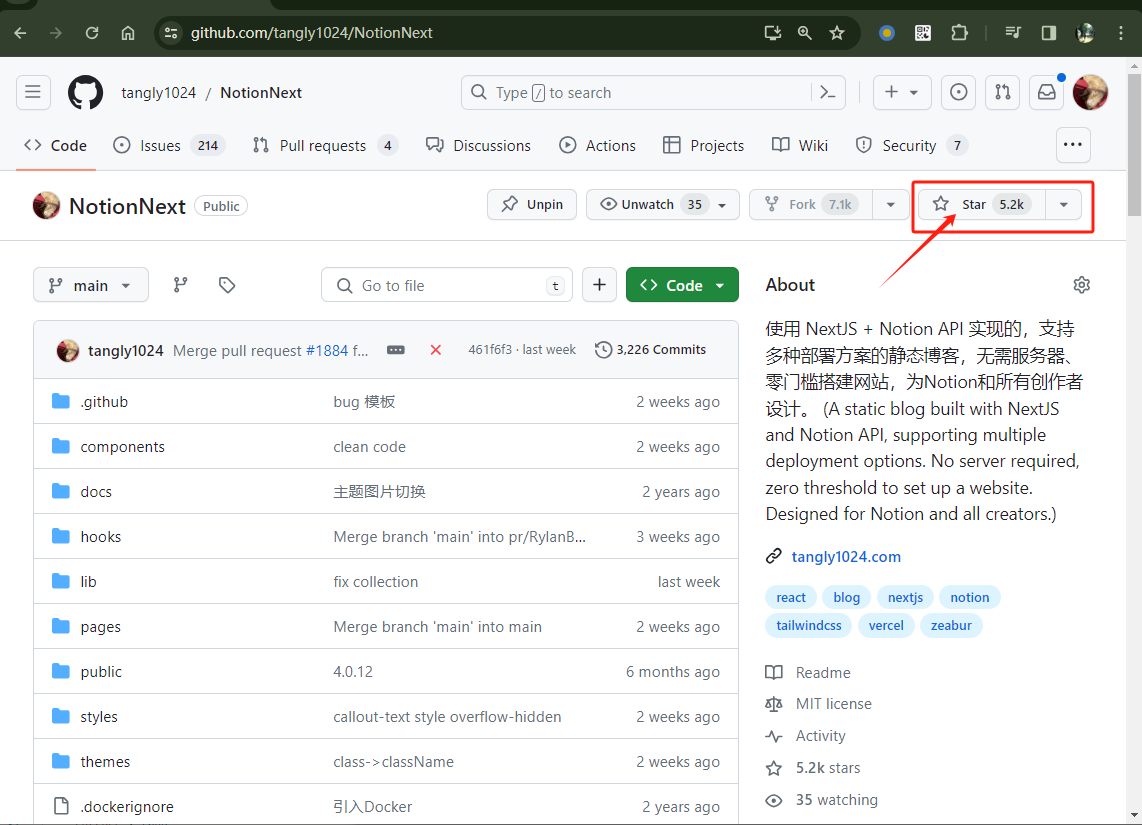
Task: View tags using the tag icon
Action: pyautogui.click(x=227, y=285)
